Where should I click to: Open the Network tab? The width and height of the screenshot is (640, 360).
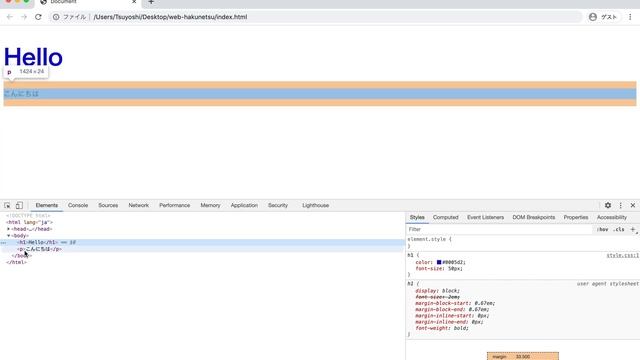[139, 205]
